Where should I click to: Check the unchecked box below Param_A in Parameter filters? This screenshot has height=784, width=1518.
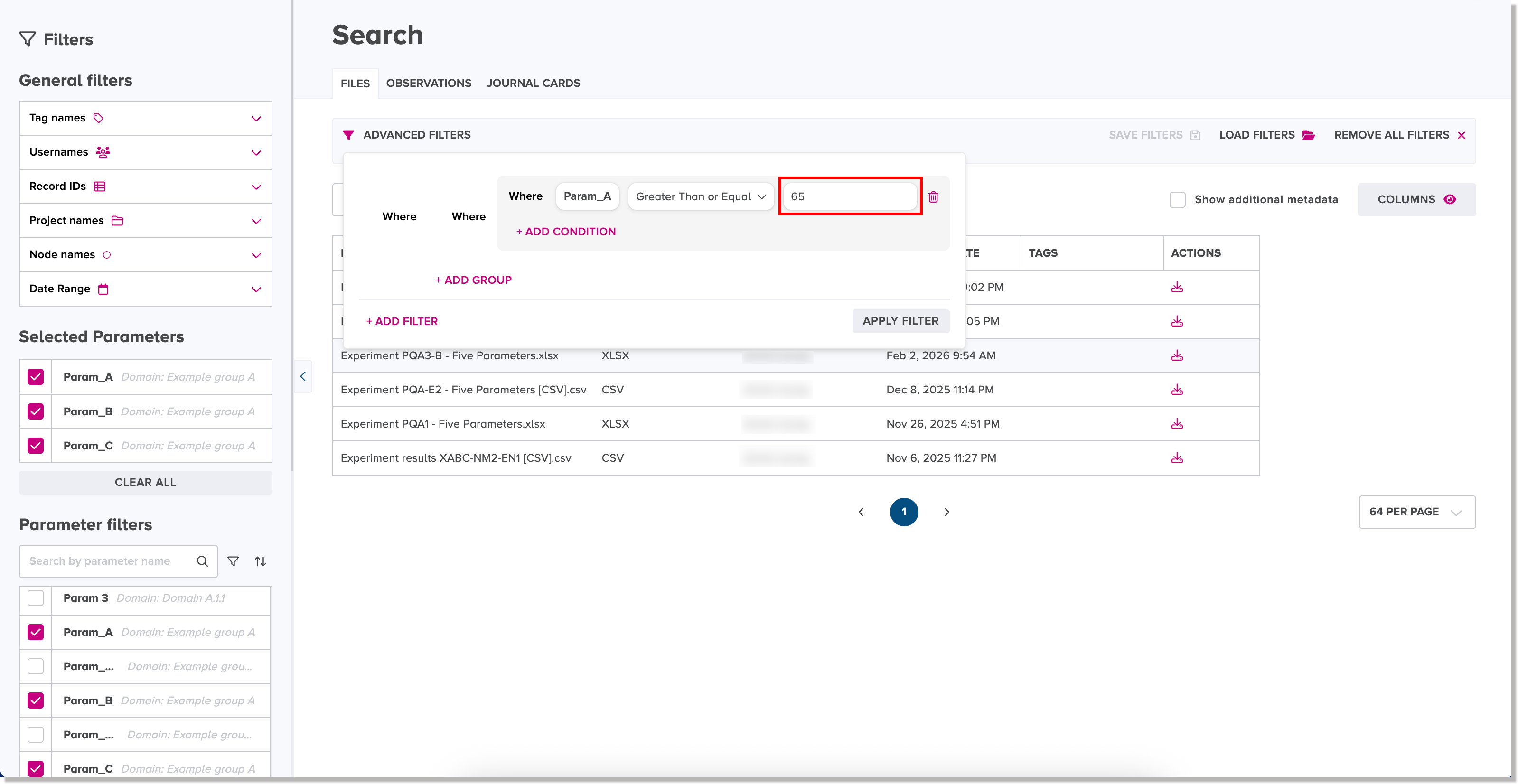tap(36, 666)
